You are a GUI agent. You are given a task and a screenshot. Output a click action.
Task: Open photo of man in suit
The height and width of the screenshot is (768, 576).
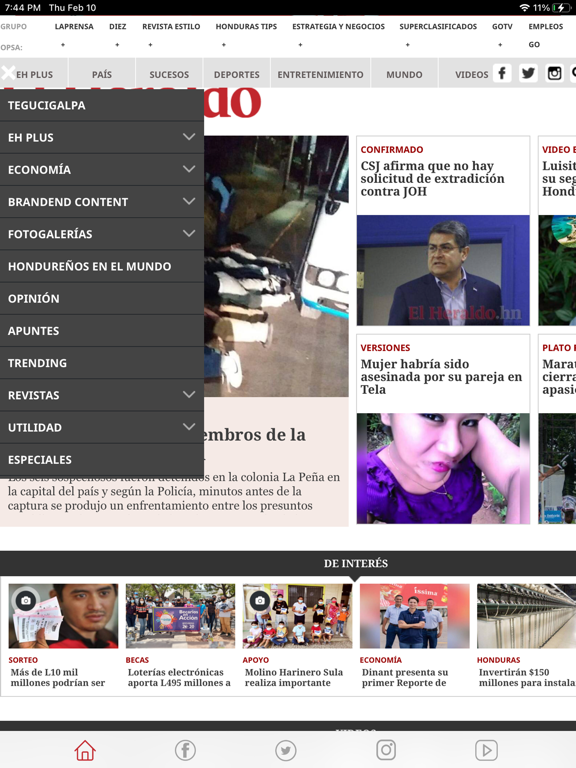(x=443, y=270)
